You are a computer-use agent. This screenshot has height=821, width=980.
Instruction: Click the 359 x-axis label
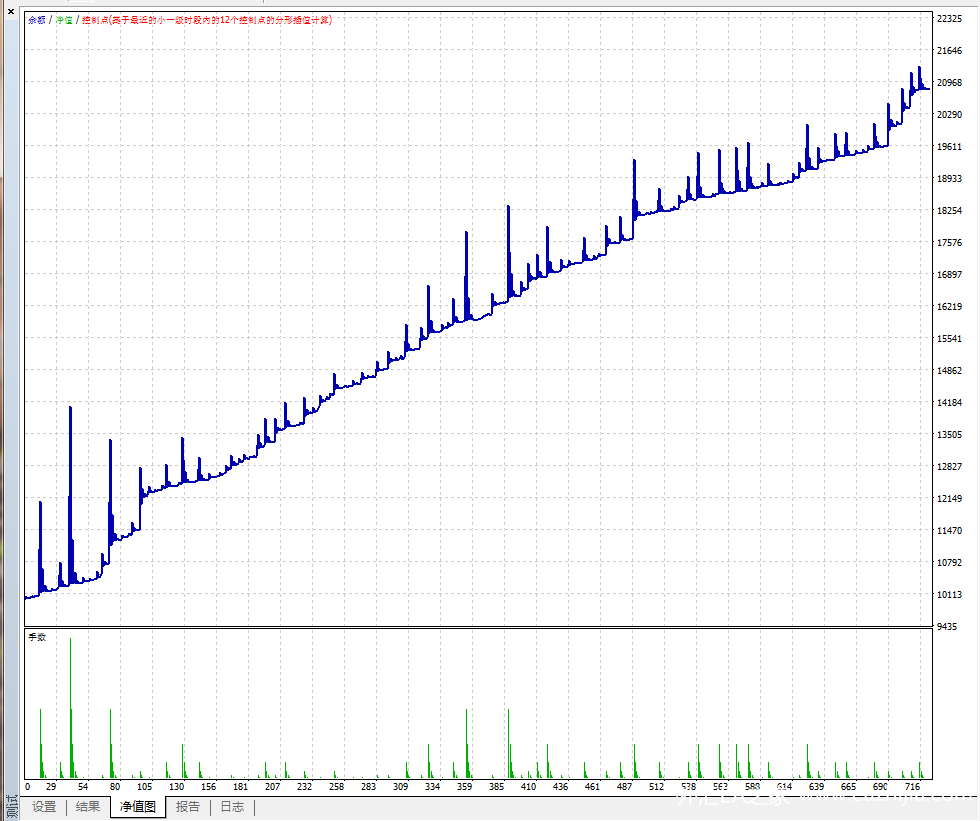click(464, 787)
